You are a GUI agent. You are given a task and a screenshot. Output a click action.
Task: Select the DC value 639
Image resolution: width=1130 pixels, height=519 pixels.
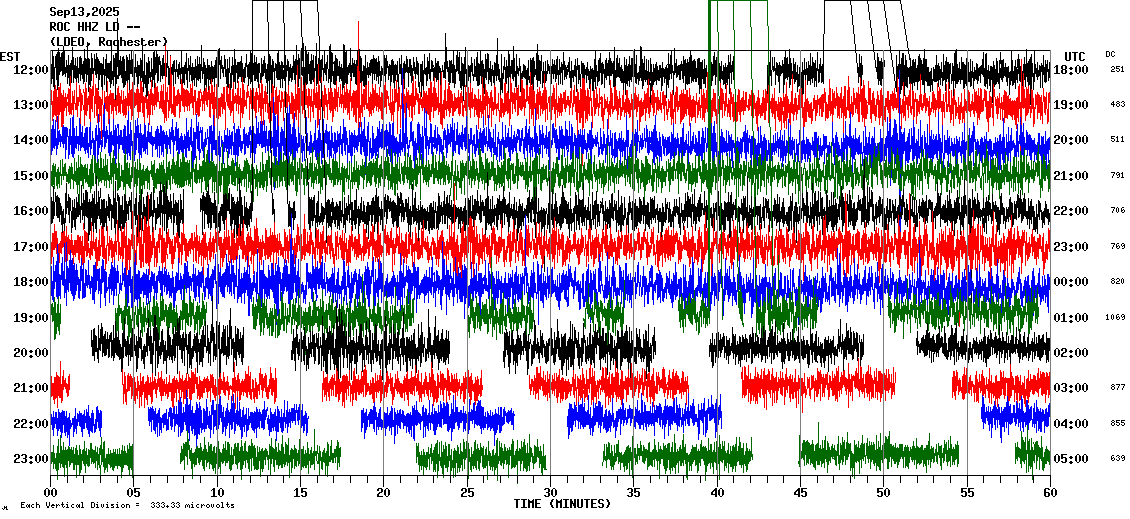tap(1117, 459)
